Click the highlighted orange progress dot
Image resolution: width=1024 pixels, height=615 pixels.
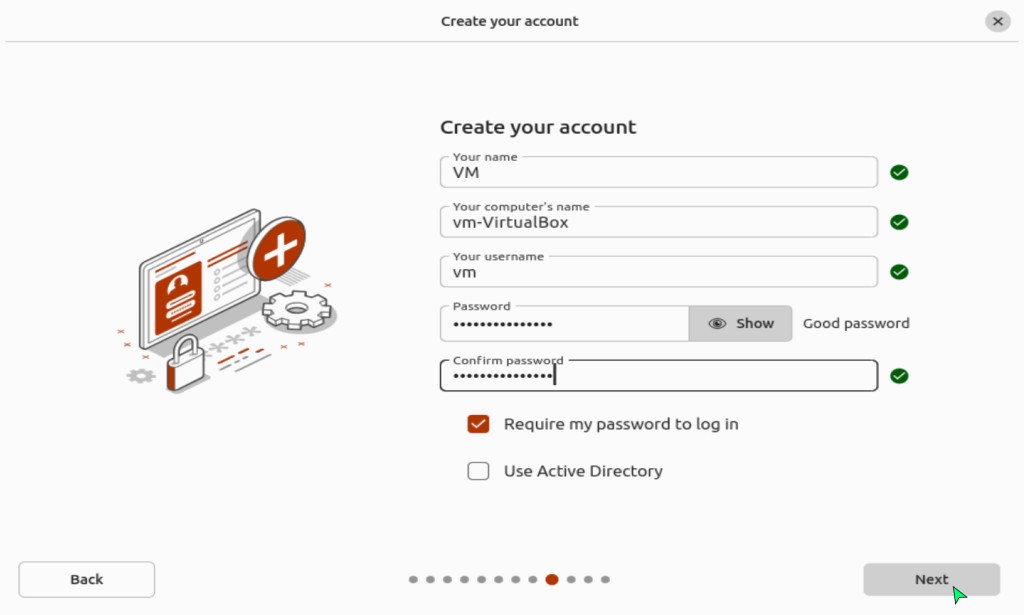[552, 579]
